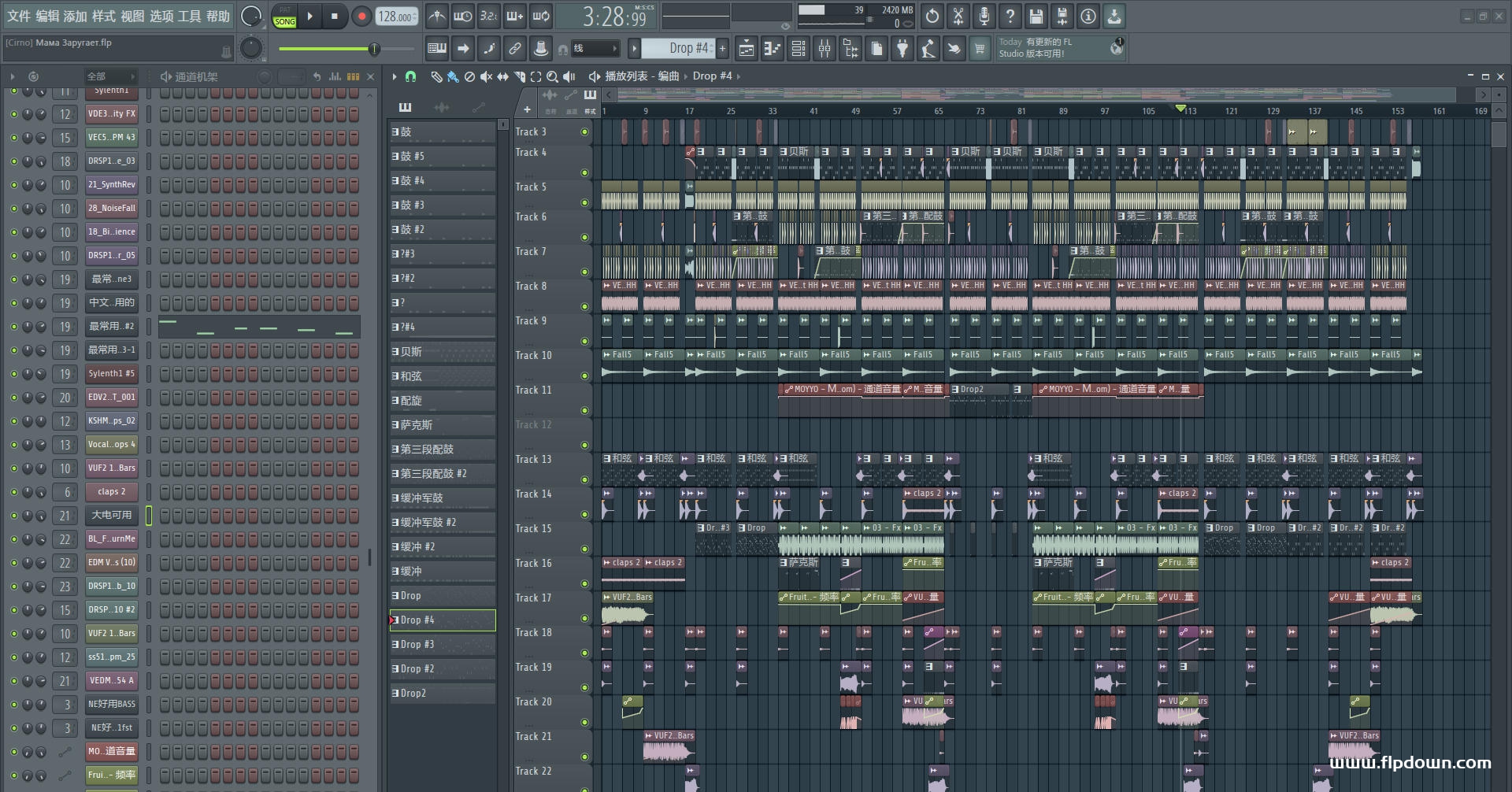
Task: Save the project with floppy icon
Action: click(1036, 16)
